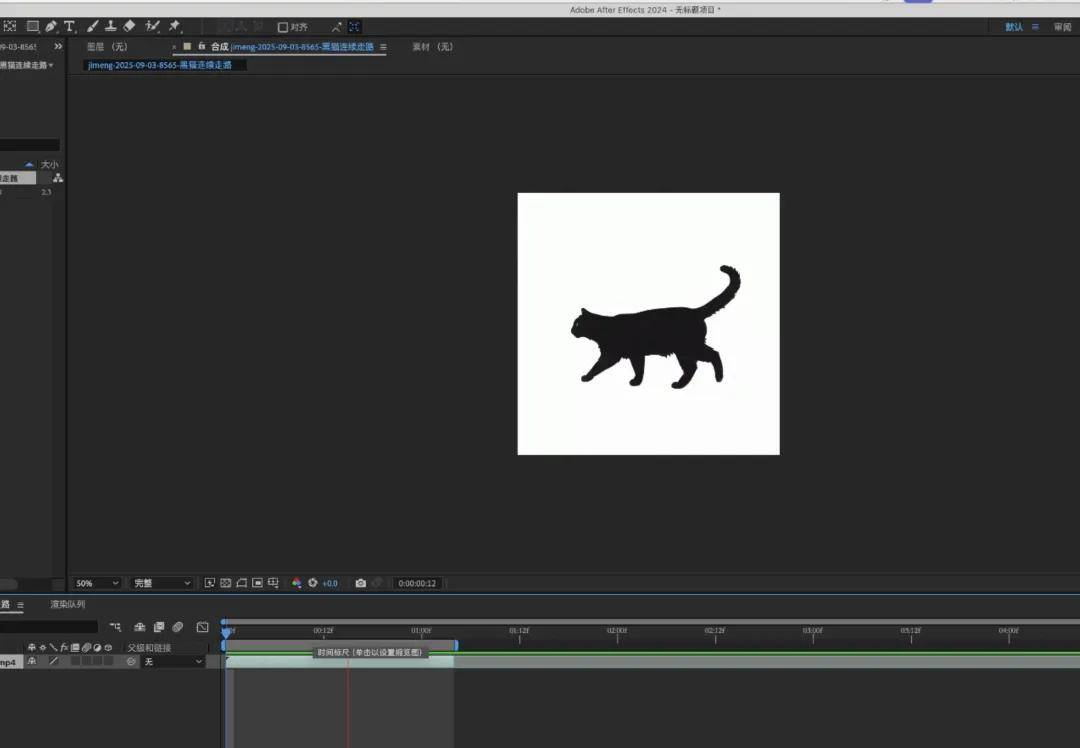This screenshot has width=1080, height=748.
Task: Toggle the composition viewer lock icon
Action: [202, 46]
